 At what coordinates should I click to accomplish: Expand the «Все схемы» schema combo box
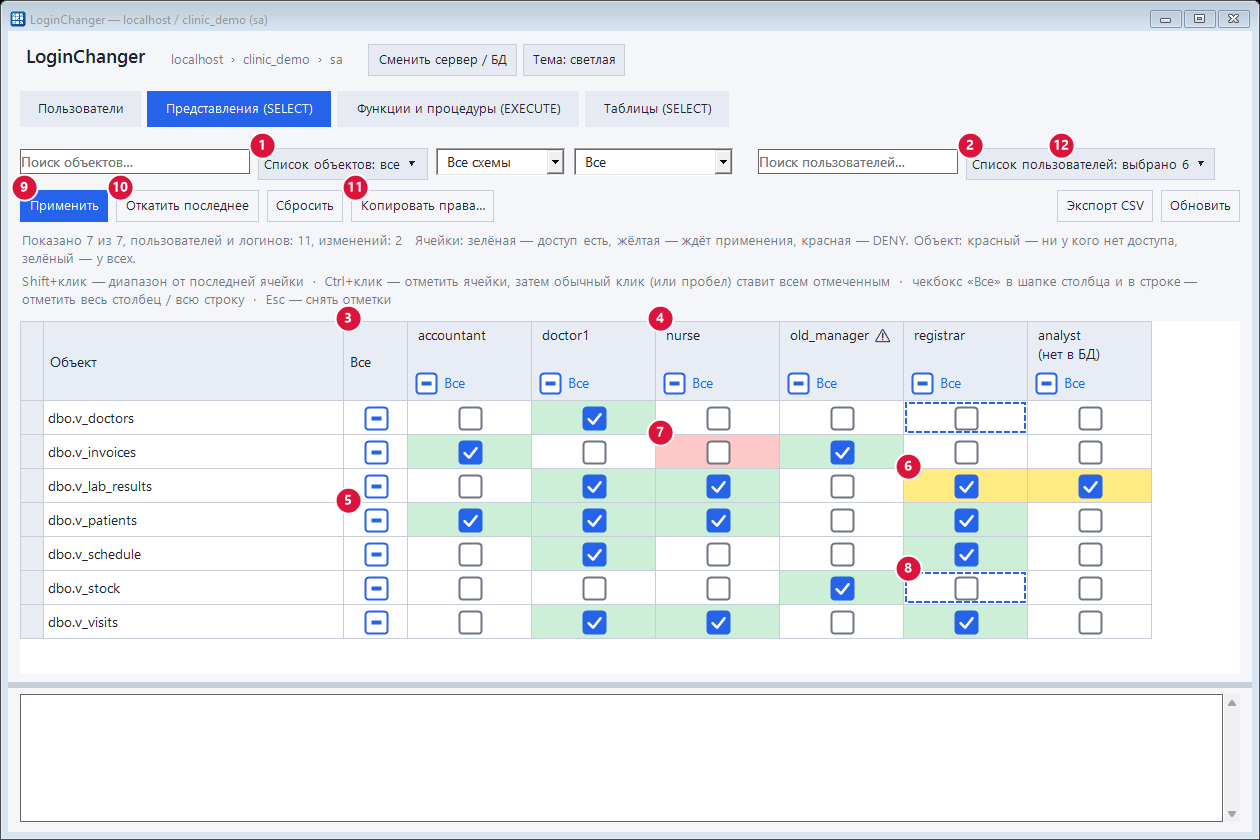point(501,162)
